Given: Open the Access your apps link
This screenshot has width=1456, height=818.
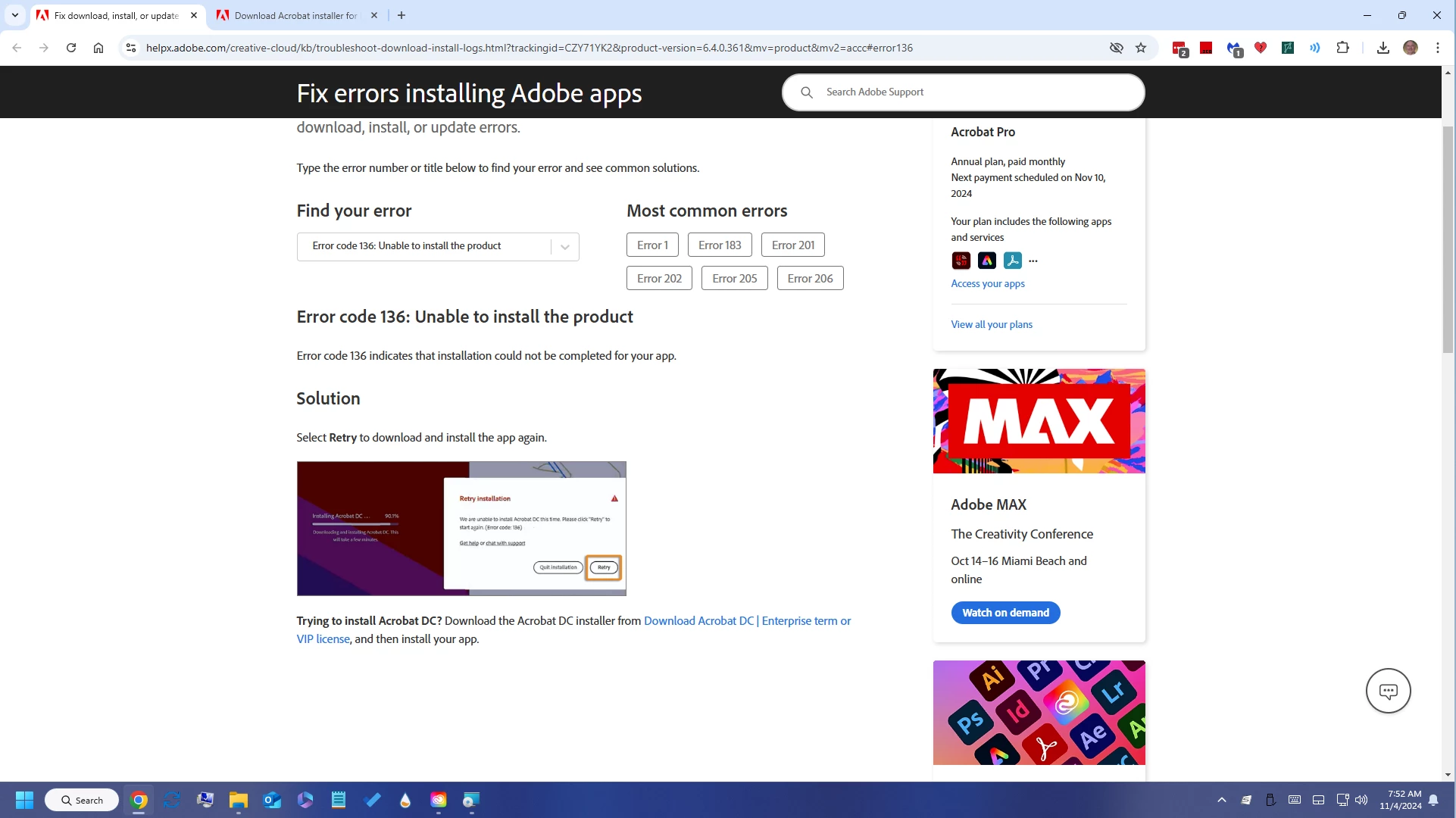Looking at the screenshot, I should click(x=988, y=283).
